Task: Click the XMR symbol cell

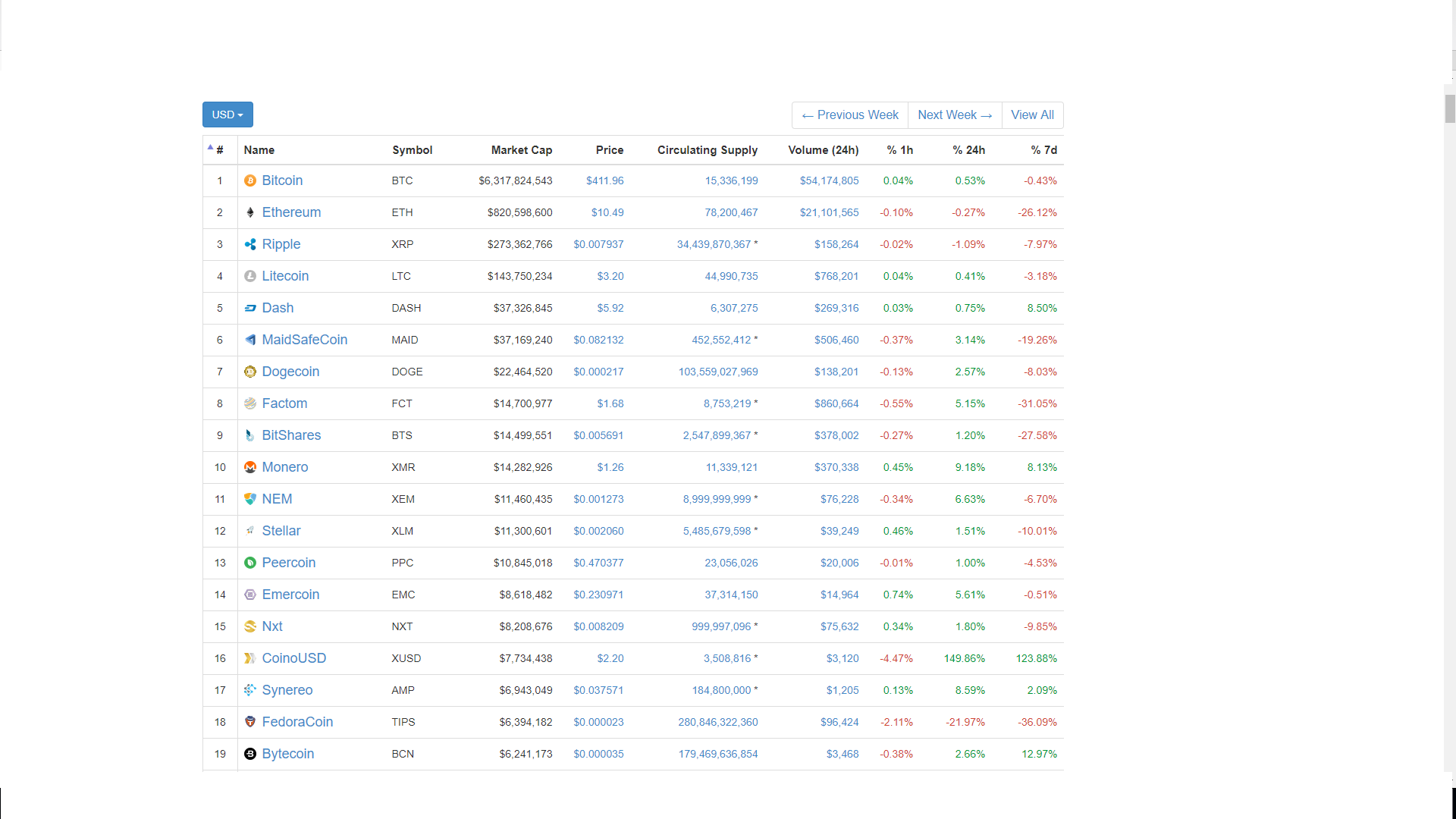Action: click(x=403, y=467)
